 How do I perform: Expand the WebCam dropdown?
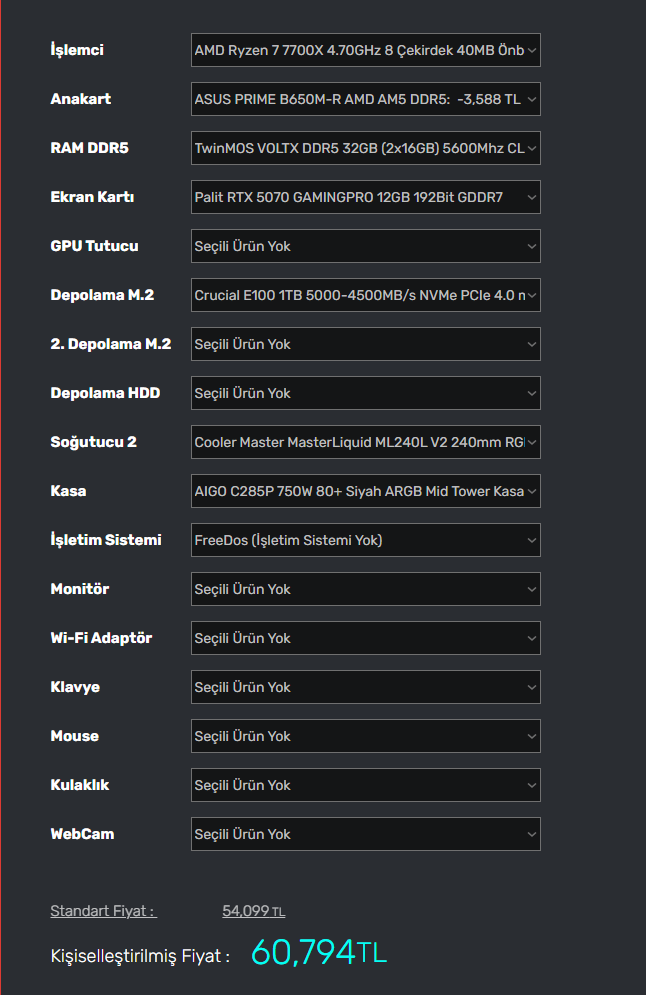pos(365,834)
